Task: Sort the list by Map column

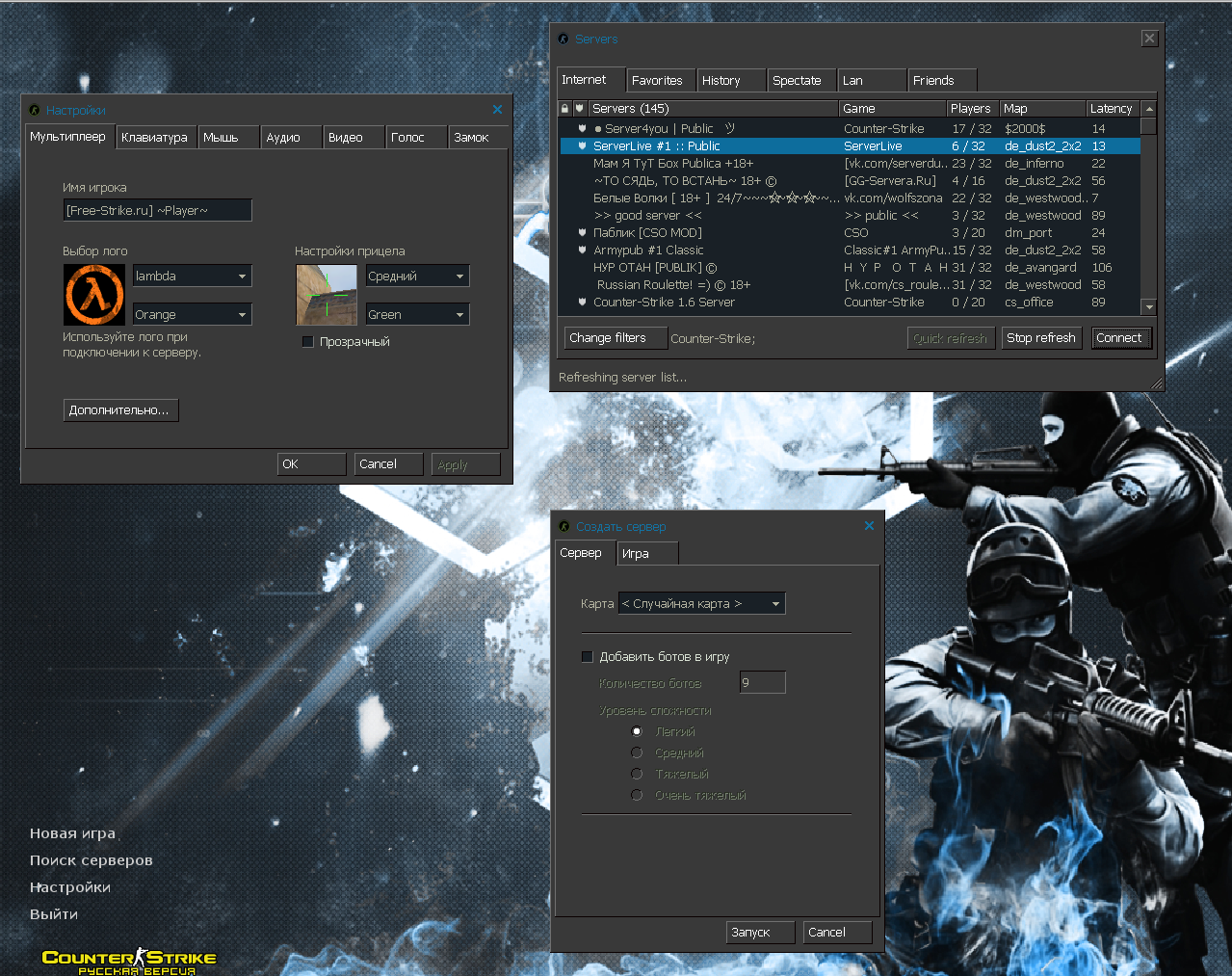Action: [1042, 109]
